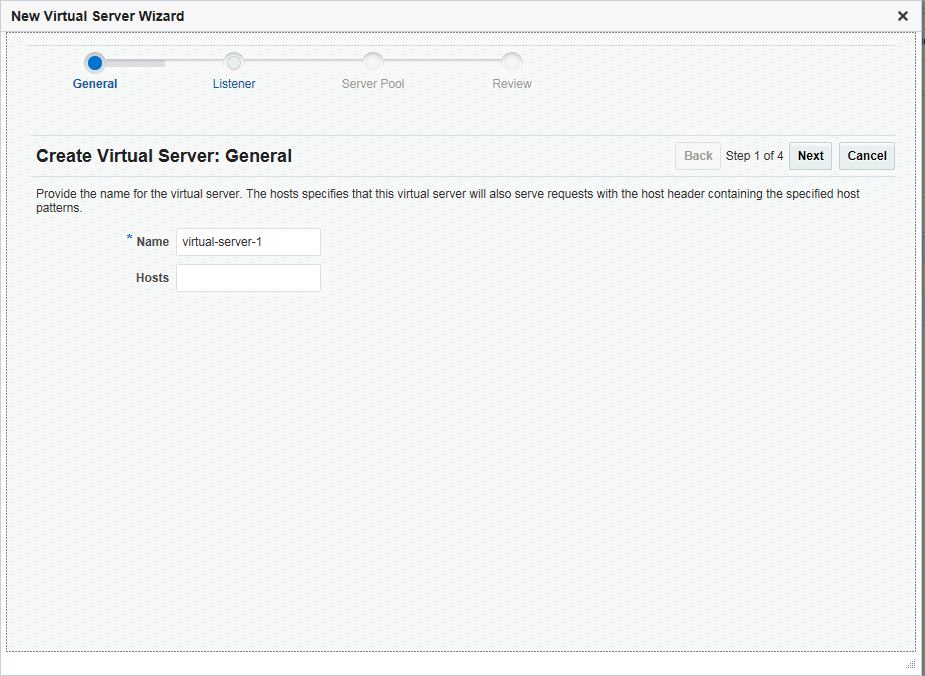The width and height of the screenshot is (925, 676).
Task: Open the General step label
Action: [x=95, y=84]
